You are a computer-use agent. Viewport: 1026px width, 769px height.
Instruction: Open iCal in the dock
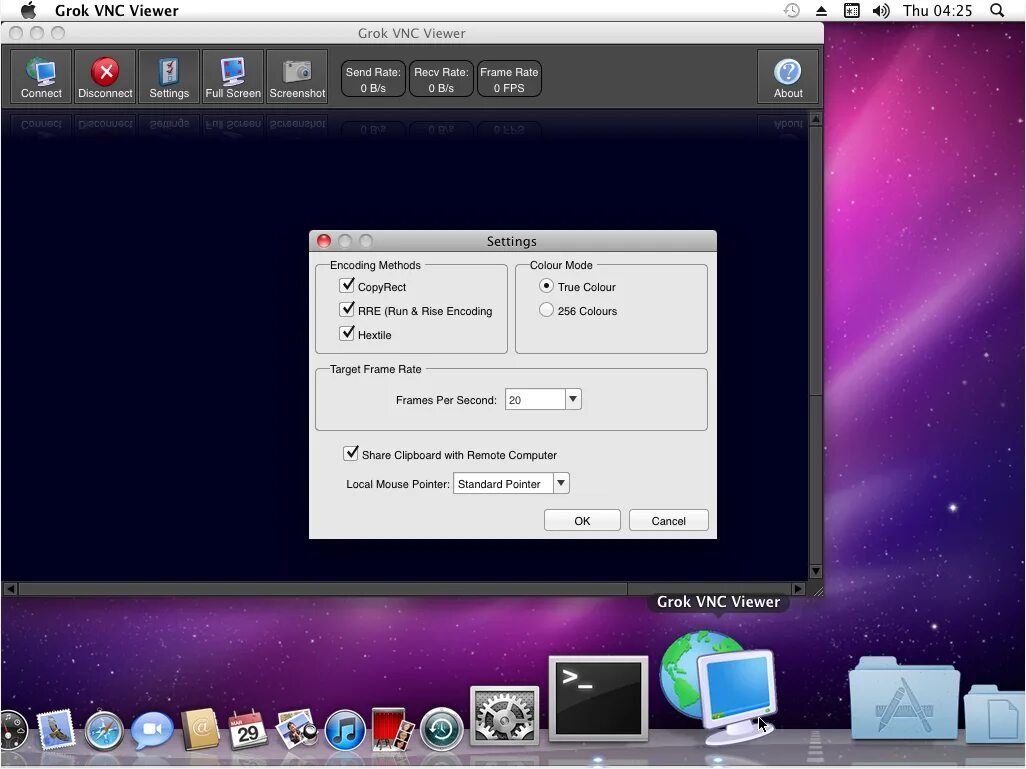click(247, 730)
